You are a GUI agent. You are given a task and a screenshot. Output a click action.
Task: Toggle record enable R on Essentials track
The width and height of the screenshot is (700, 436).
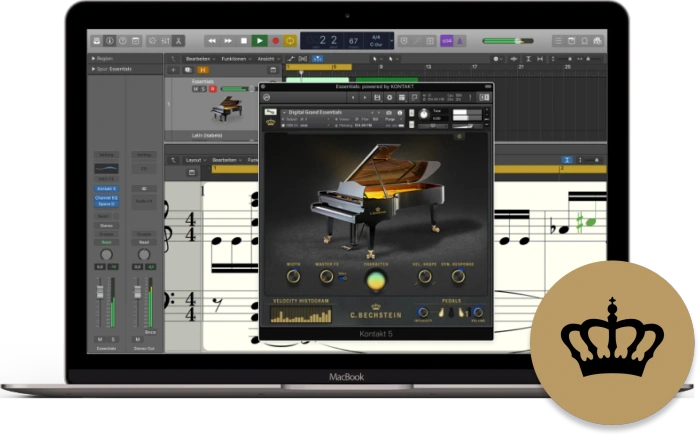tap(213, 89)
